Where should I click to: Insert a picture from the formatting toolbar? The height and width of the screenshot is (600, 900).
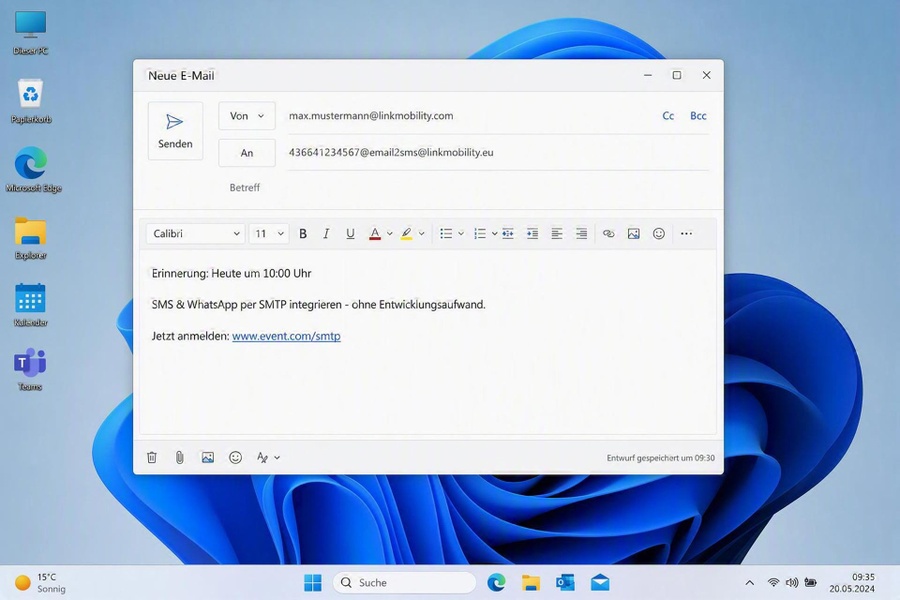[x=634, y=234]
